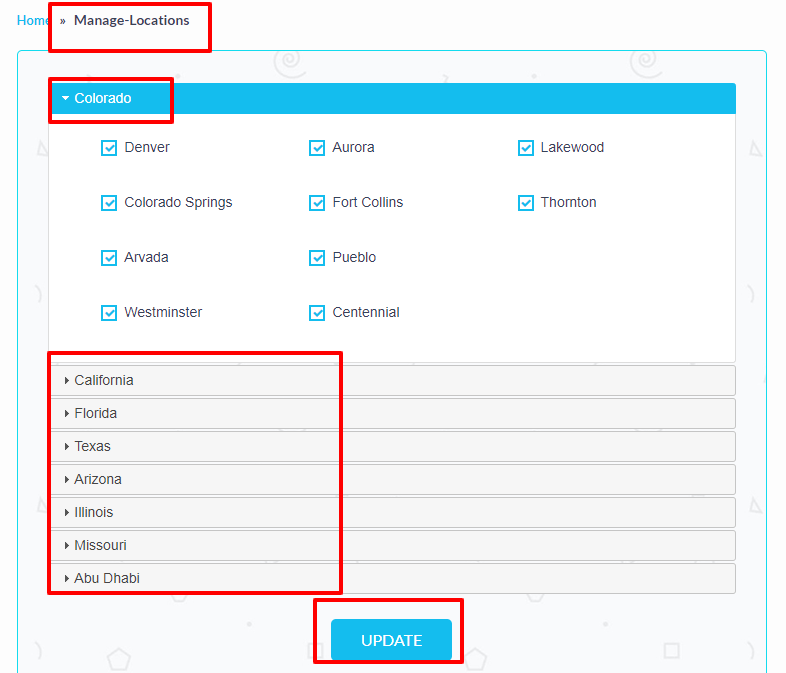The height and width of the screenshot is (673, 786).
Task: Deselect the Thornton checkbox
Action: point(526,203)
